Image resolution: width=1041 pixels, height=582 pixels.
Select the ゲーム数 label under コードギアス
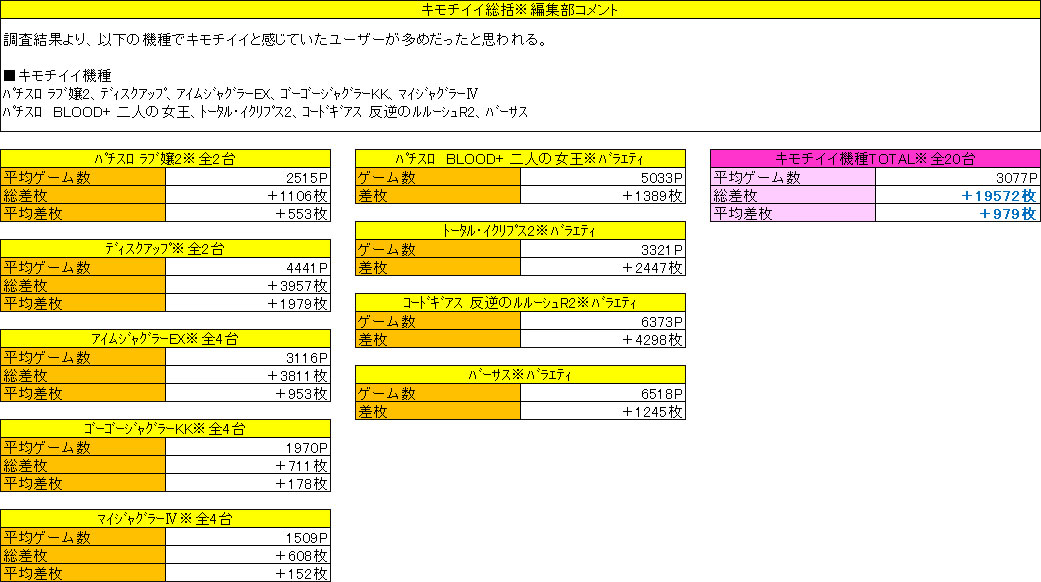point(438,321)
